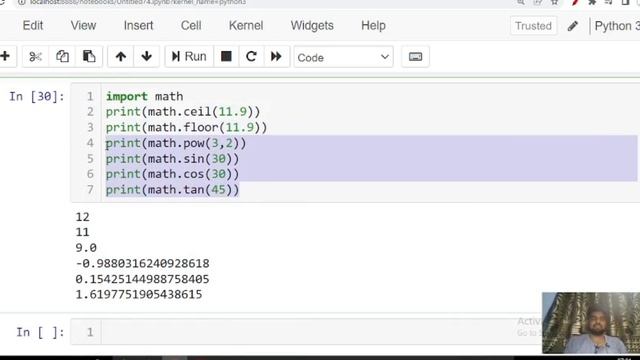Click output value 11
The height and width of the screenshot is (360, 640).
tap(82, 233)
